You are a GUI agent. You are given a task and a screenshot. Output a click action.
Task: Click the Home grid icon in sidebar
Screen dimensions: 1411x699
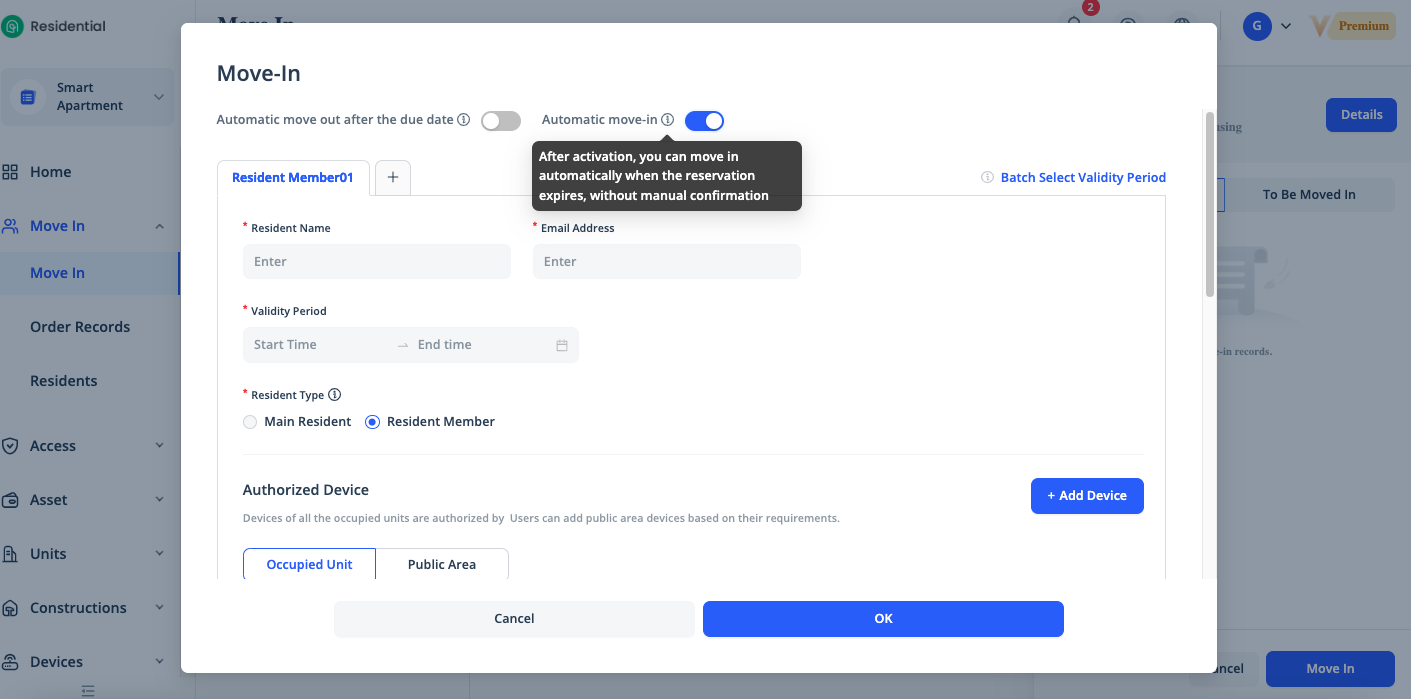[11, 172]
